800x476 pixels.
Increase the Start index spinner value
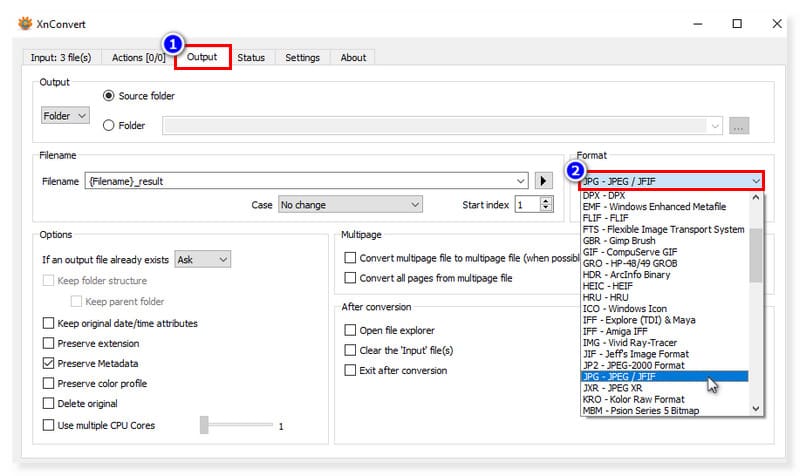546,200
